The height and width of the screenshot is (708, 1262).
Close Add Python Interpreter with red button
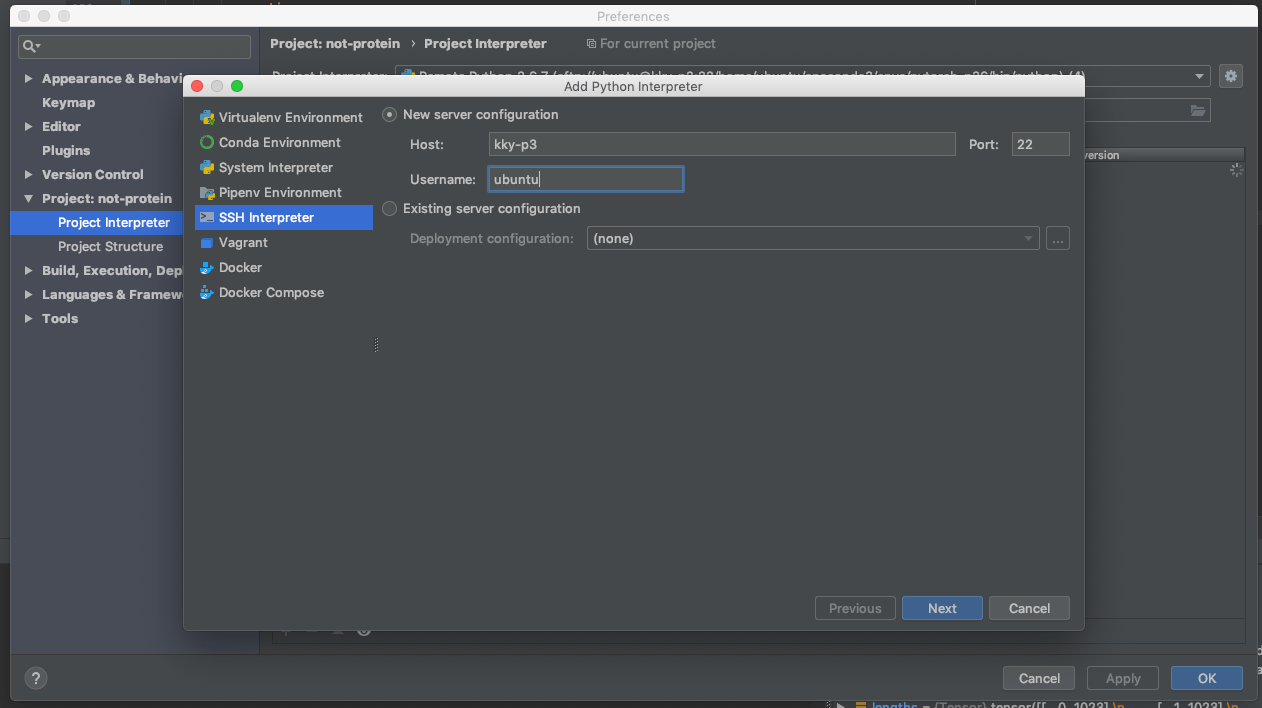tap(197, 86)
